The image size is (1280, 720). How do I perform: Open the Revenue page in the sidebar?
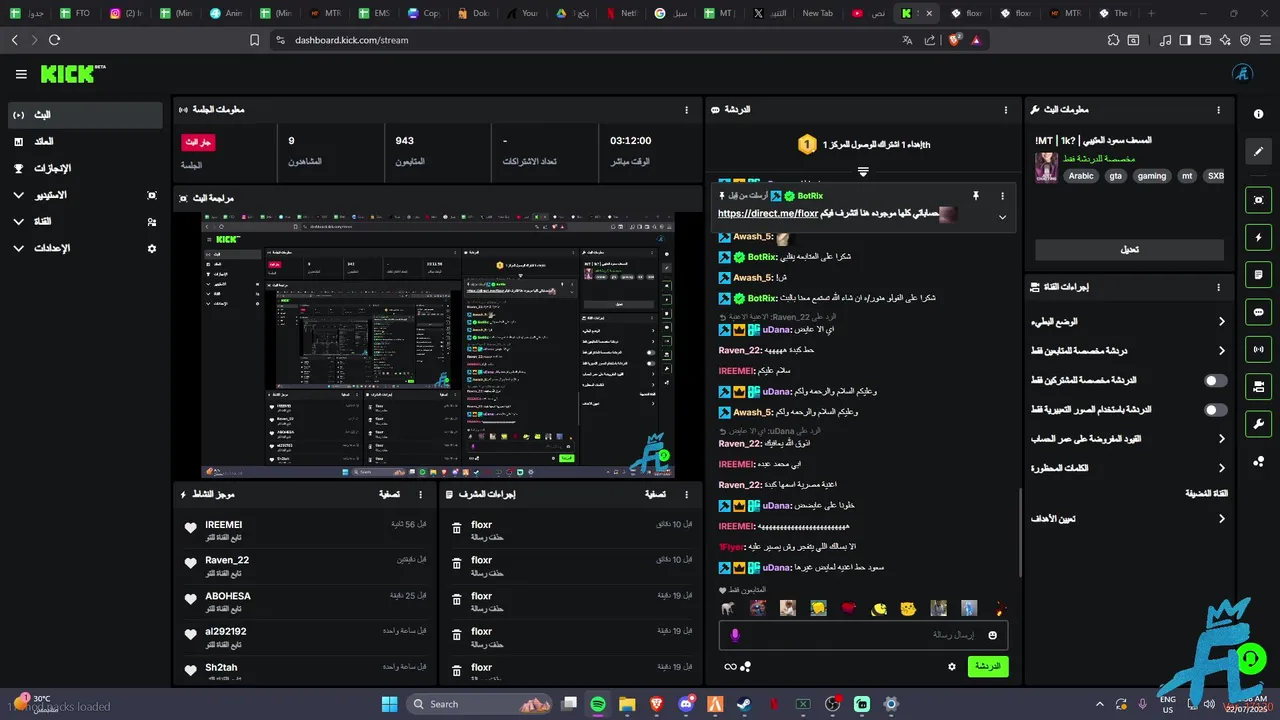tap(85, 142)
